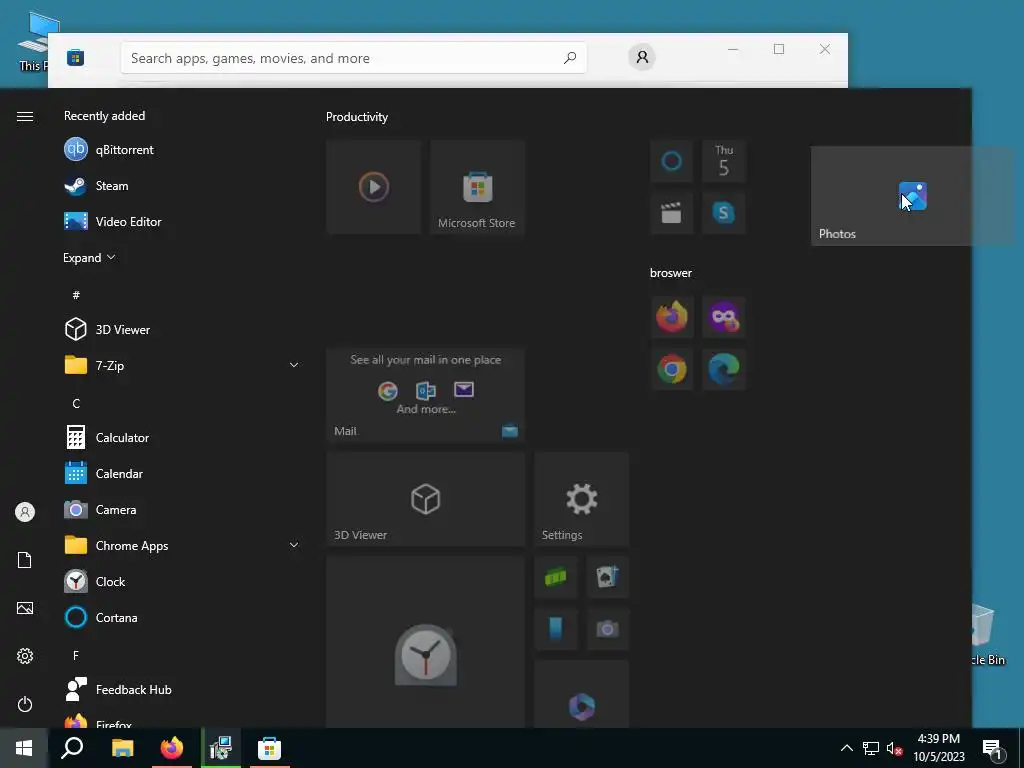Click the muted volume tray icon
Viewport: 1024px width, 768px height.
point(895,748)
